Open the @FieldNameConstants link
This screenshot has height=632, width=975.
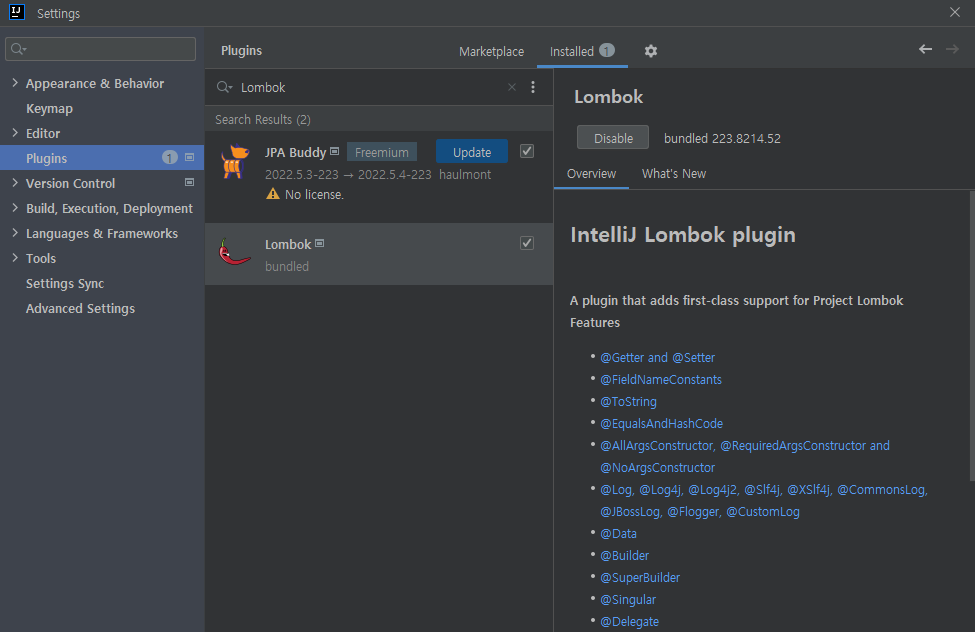pos(661,379)
